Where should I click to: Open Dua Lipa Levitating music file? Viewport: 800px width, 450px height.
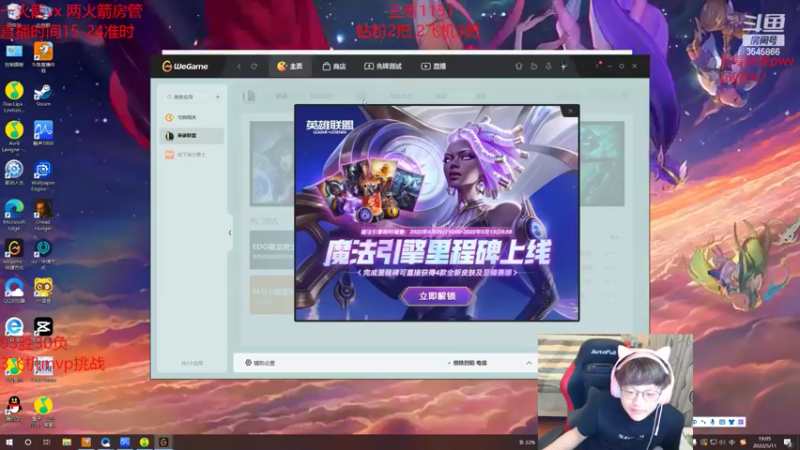click(14, 97)
